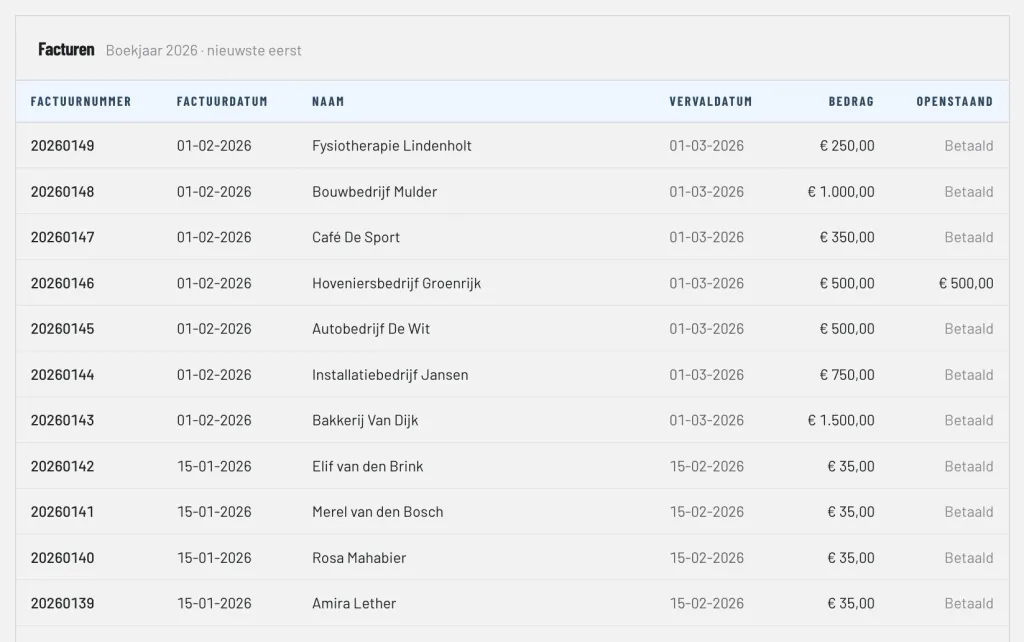
Task: Click the Betaald status for Fysiotherapie Lindenholt
Action: pos(969,146)
